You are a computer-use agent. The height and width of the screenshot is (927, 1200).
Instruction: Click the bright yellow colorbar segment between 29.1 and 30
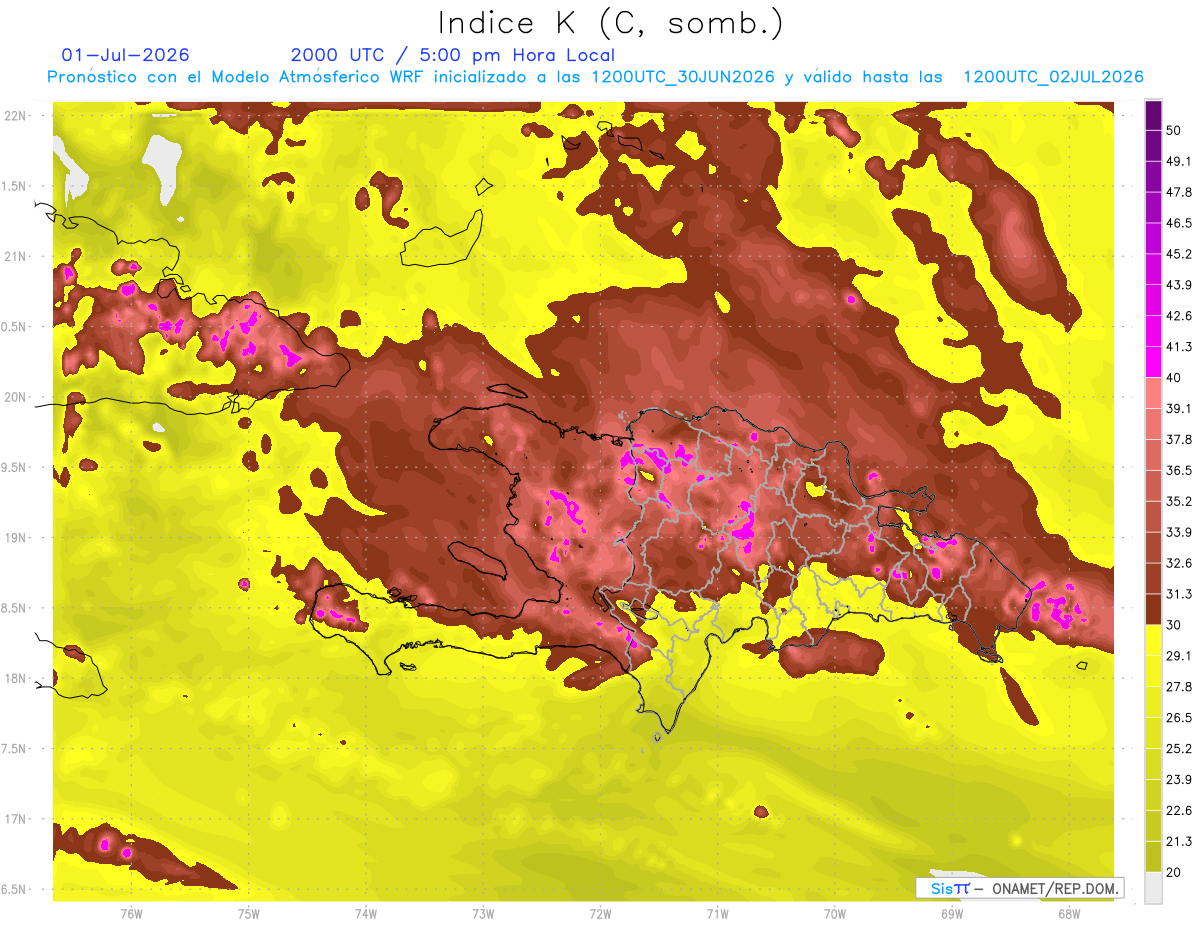pos(1153,640)
